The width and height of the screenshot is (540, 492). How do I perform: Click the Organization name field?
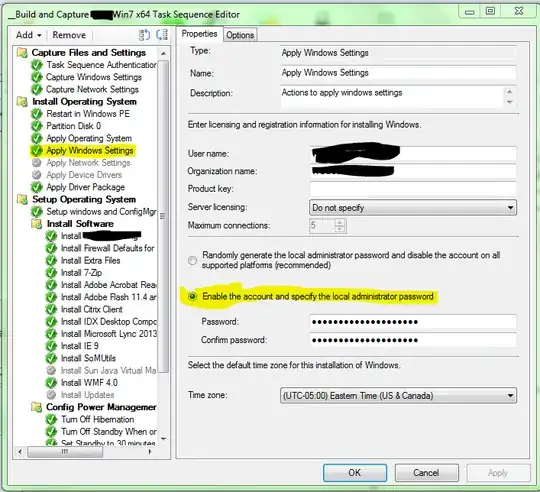pyautogui.click(x=413, y=171)
